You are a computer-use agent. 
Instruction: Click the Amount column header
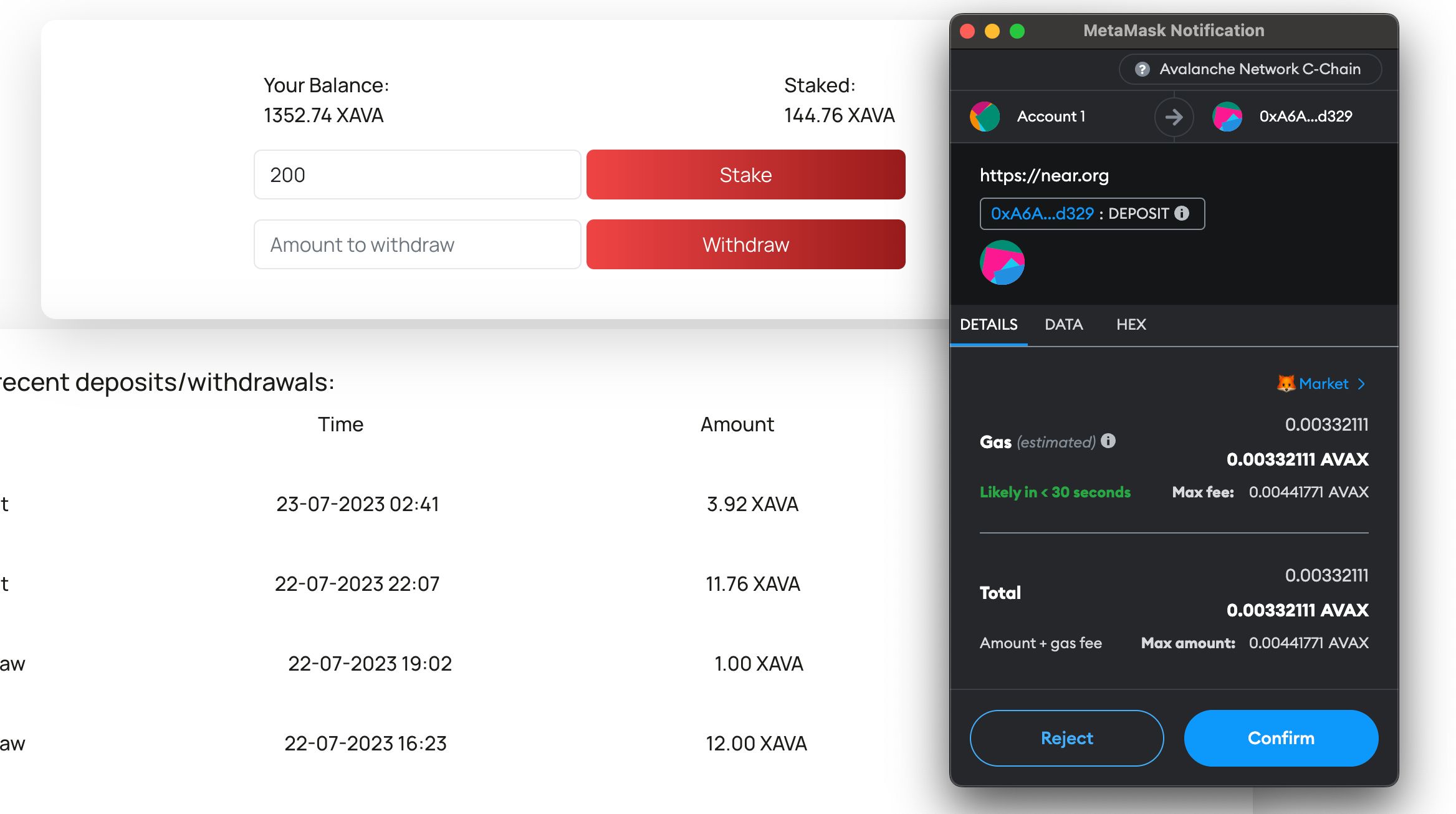click(x=737, y=424)
